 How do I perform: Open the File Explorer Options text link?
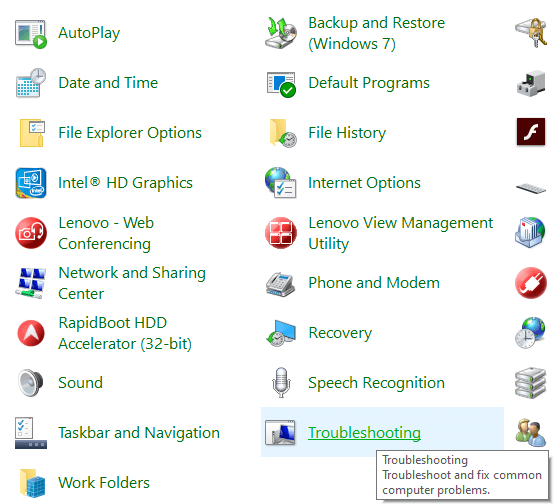click(130, 133)
